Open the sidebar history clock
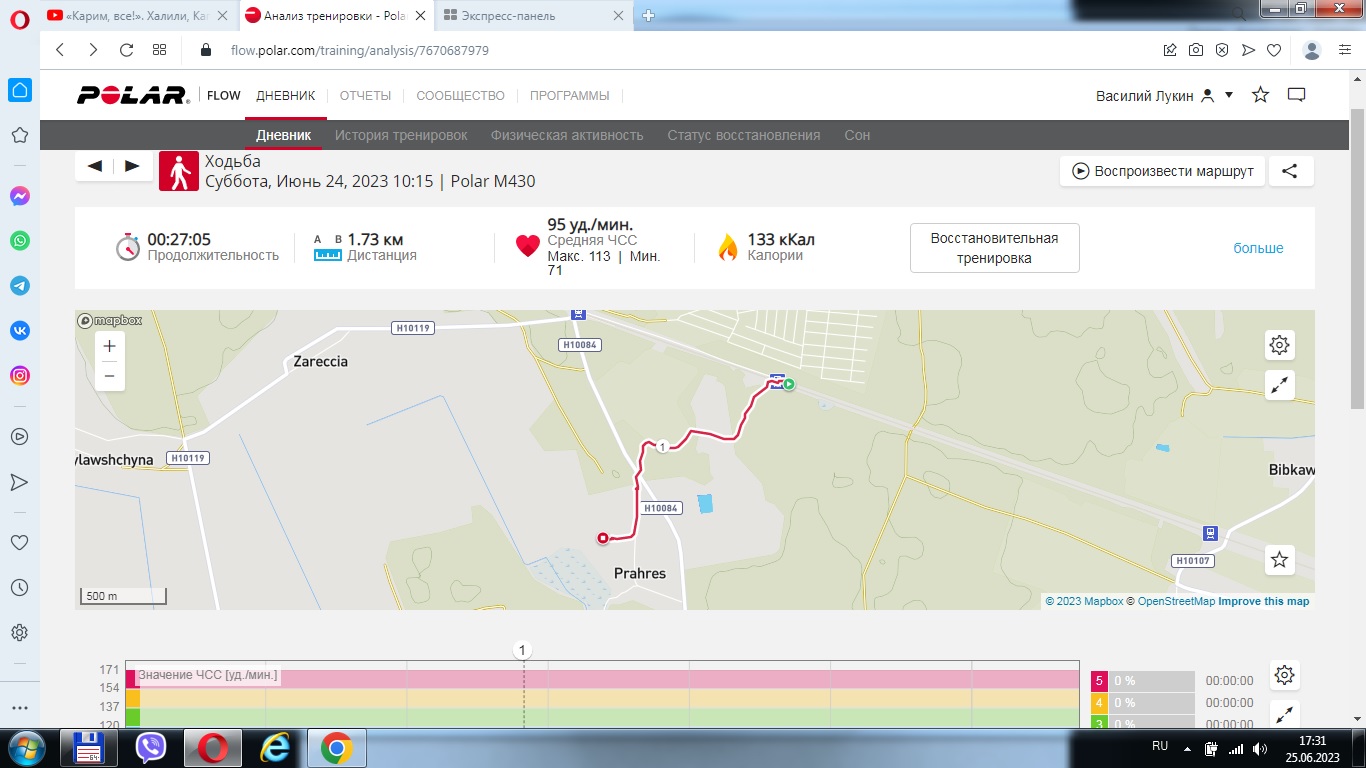This screenshot has width=1366, height=768. [19, 588]
